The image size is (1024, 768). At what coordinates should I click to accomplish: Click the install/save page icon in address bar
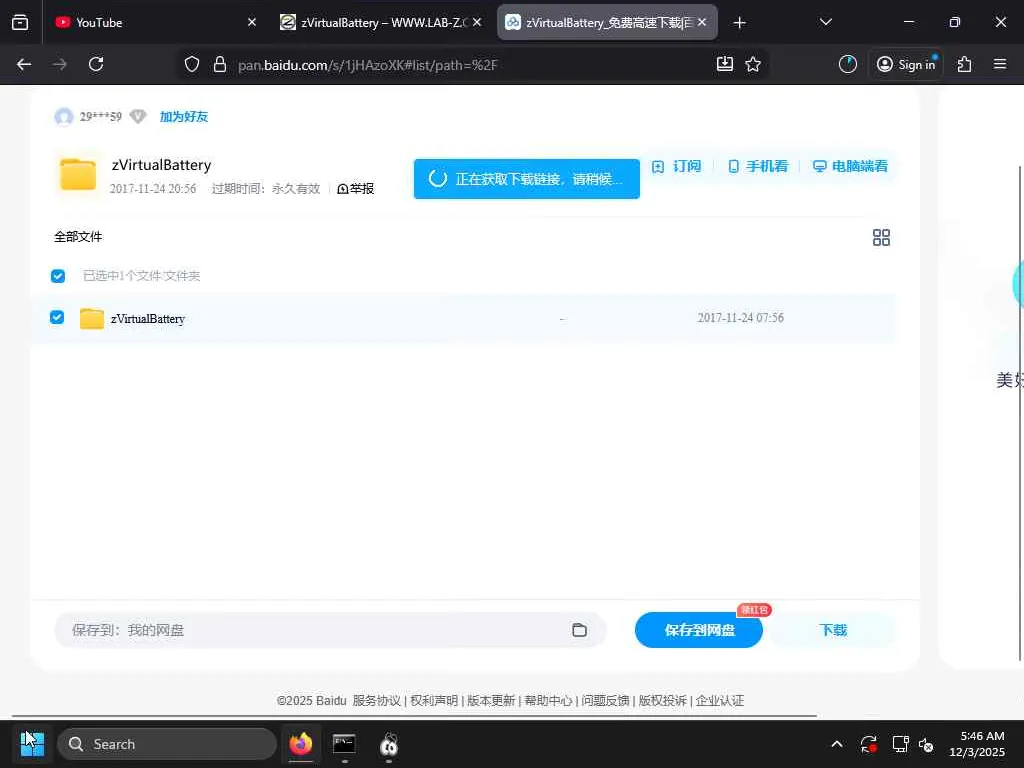pos(725,64)
